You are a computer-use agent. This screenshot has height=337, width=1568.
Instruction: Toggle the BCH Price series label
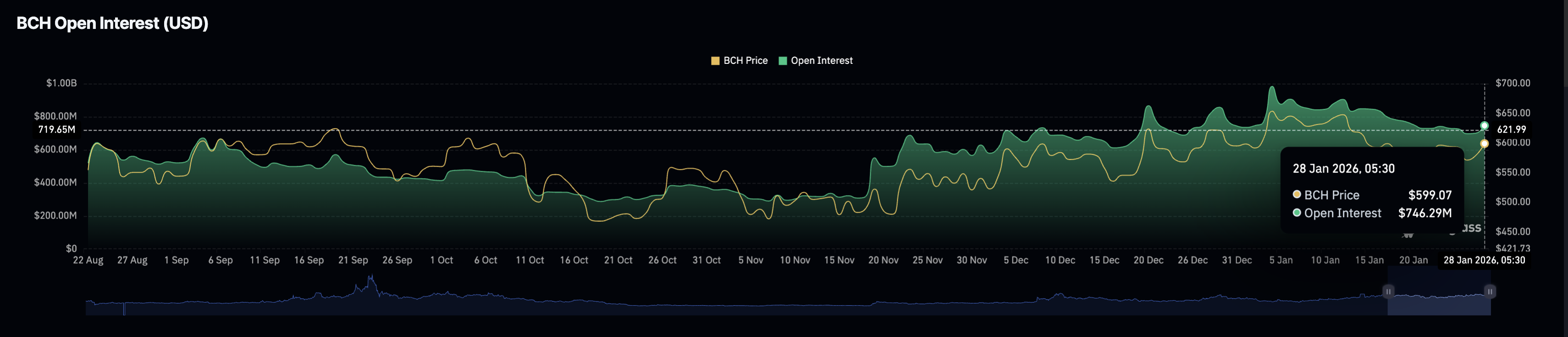(x=745, y=61)
